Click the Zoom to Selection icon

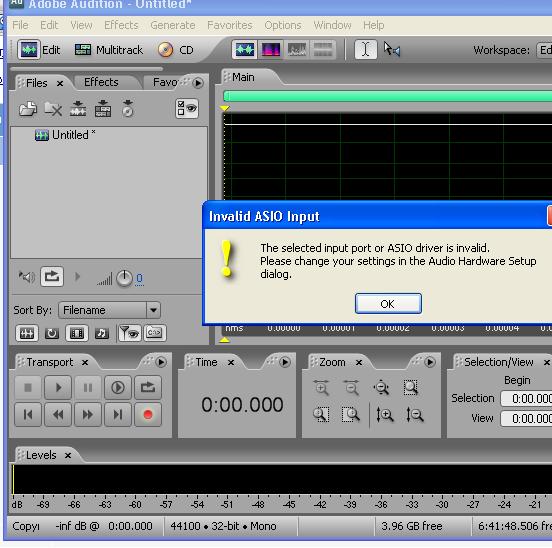click(410, 388)
